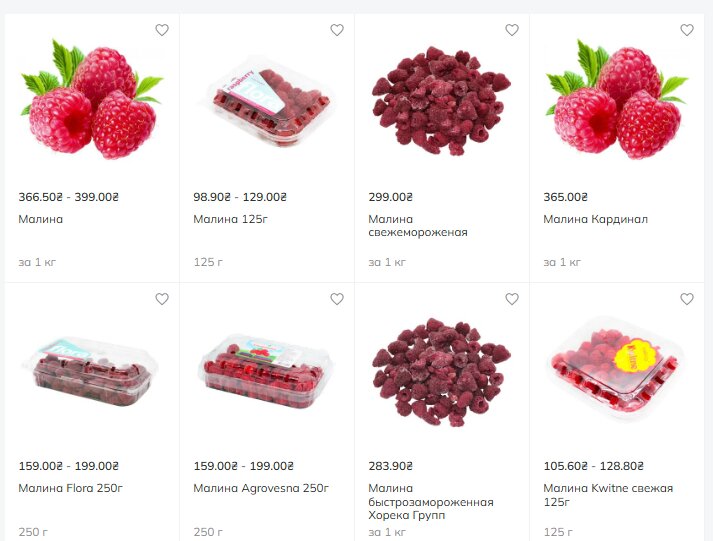Click the 366.50₴ - 399.00₴ price range
The width and height of the screenshot is (713, 541).
69,197
